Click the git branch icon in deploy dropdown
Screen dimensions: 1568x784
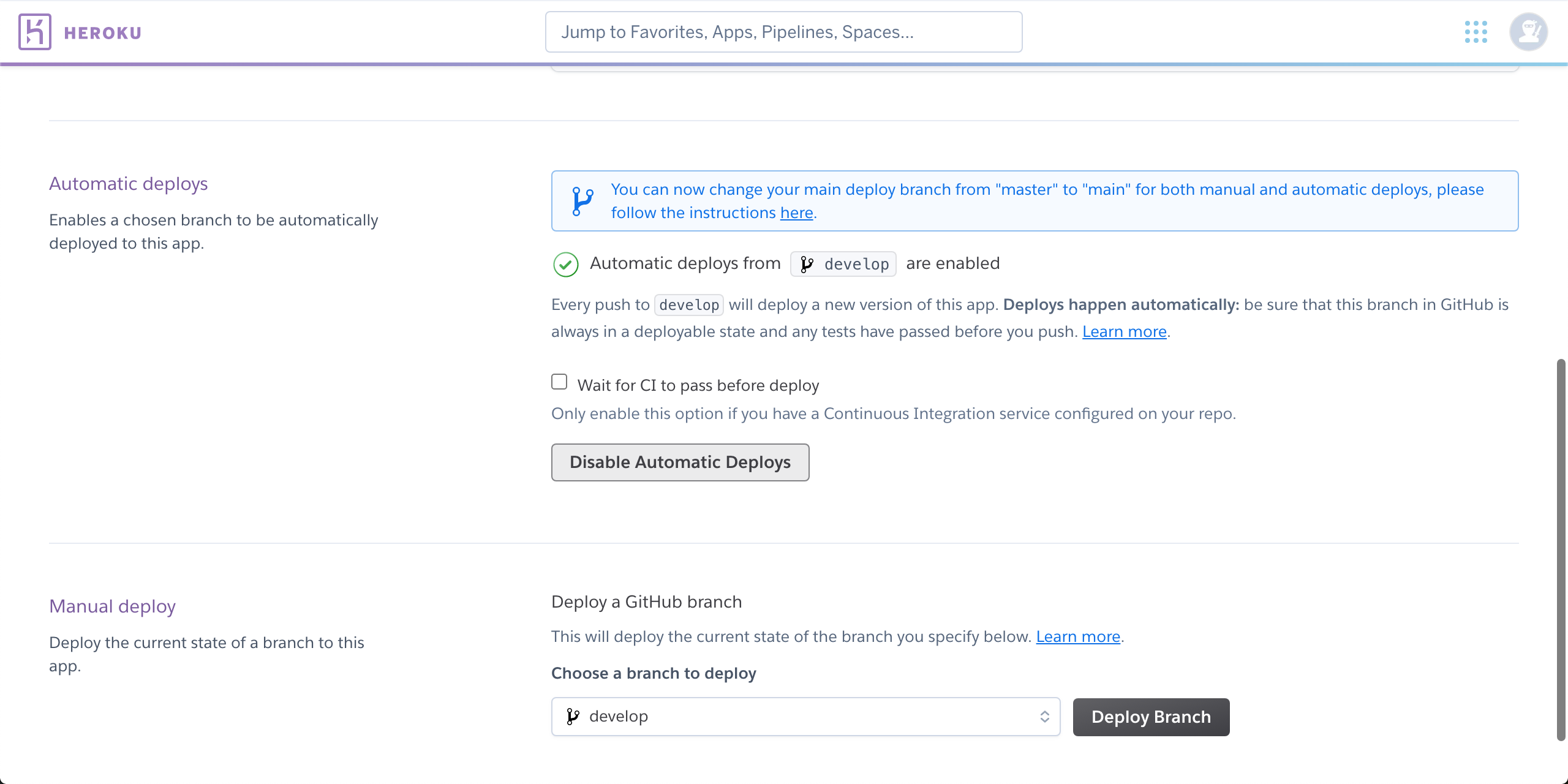click(x=575, y=716)
